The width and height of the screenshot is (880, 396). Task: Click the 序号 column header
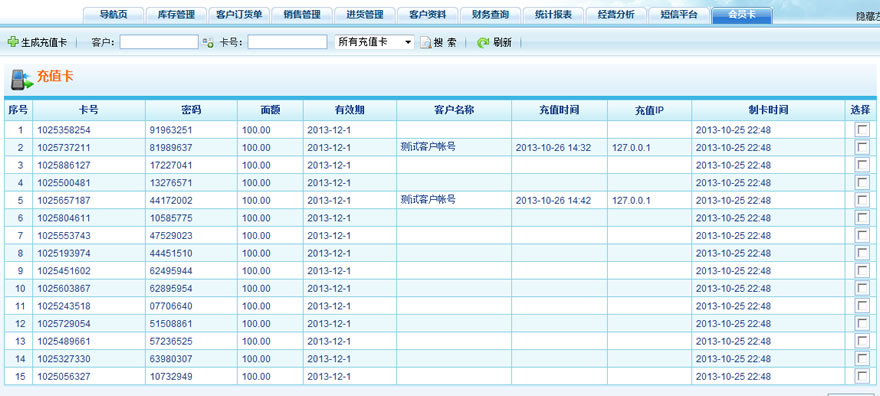pos(19,110)
